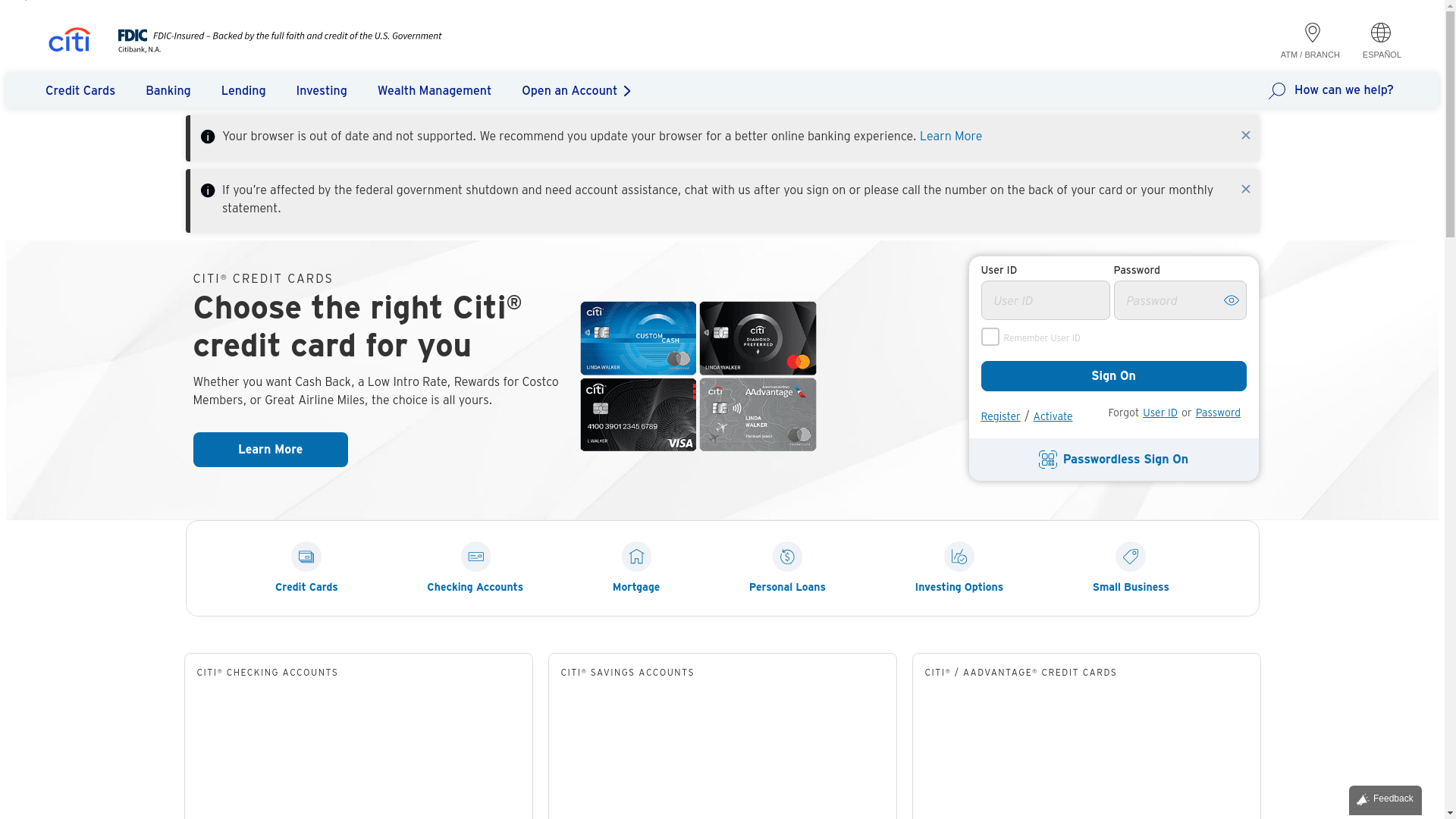
Task: Select the Custom Cash card image
Action: tap(638, 338)
